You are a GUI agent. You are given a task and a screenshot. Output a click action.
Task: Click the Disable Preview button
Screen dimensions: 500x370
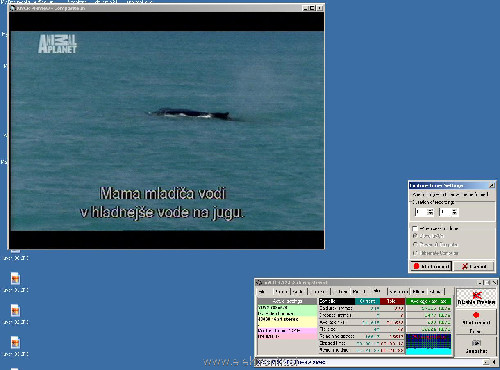pos(476,297)
